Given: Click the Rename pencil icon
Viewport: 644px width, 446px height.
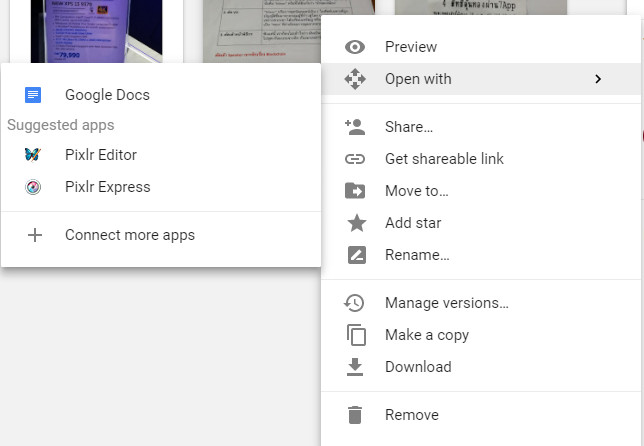Looking at the screenshot, I should coord(356,255).
